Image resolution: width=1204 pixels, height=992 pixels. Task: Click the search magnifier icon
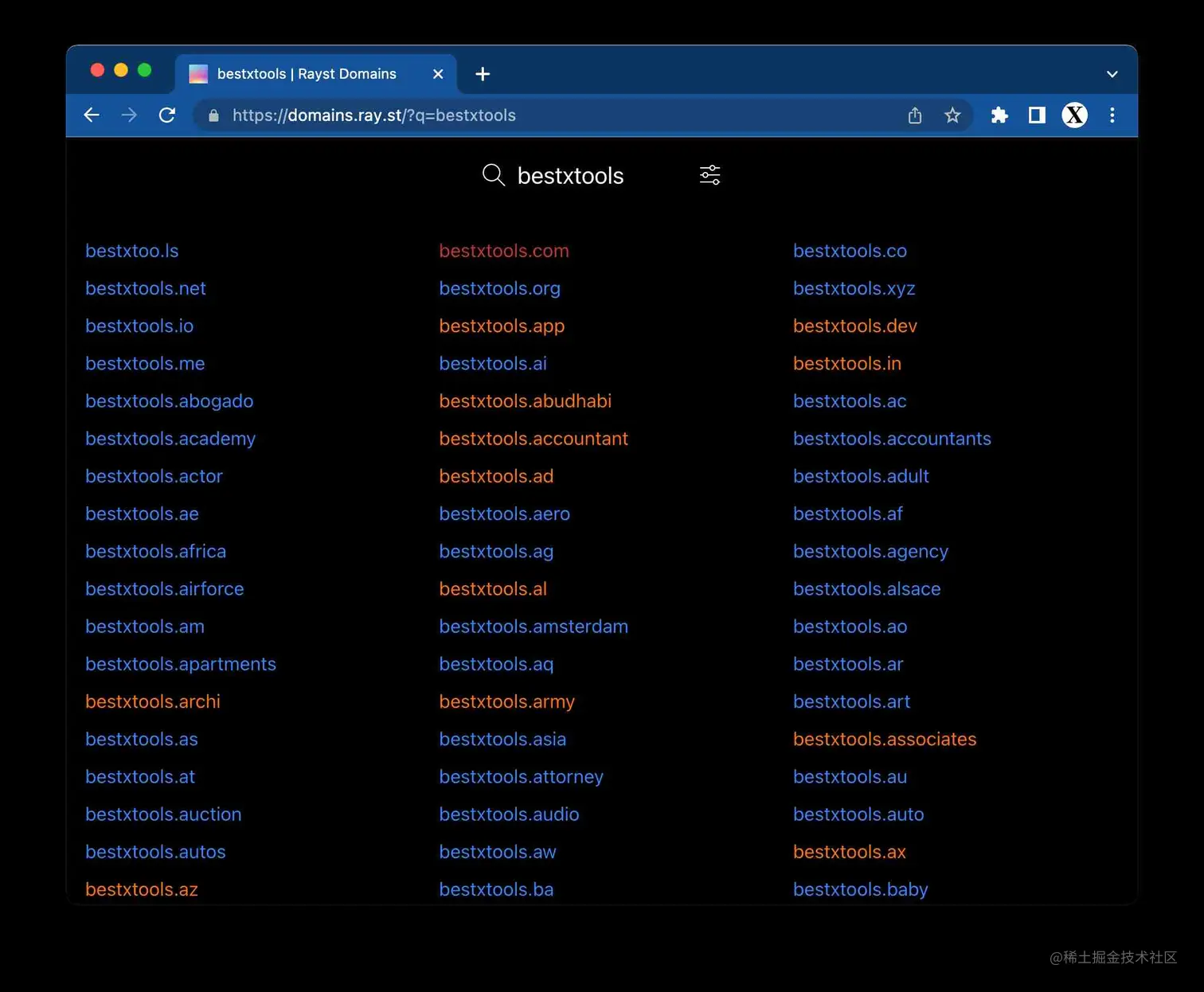tap(493, 175)
